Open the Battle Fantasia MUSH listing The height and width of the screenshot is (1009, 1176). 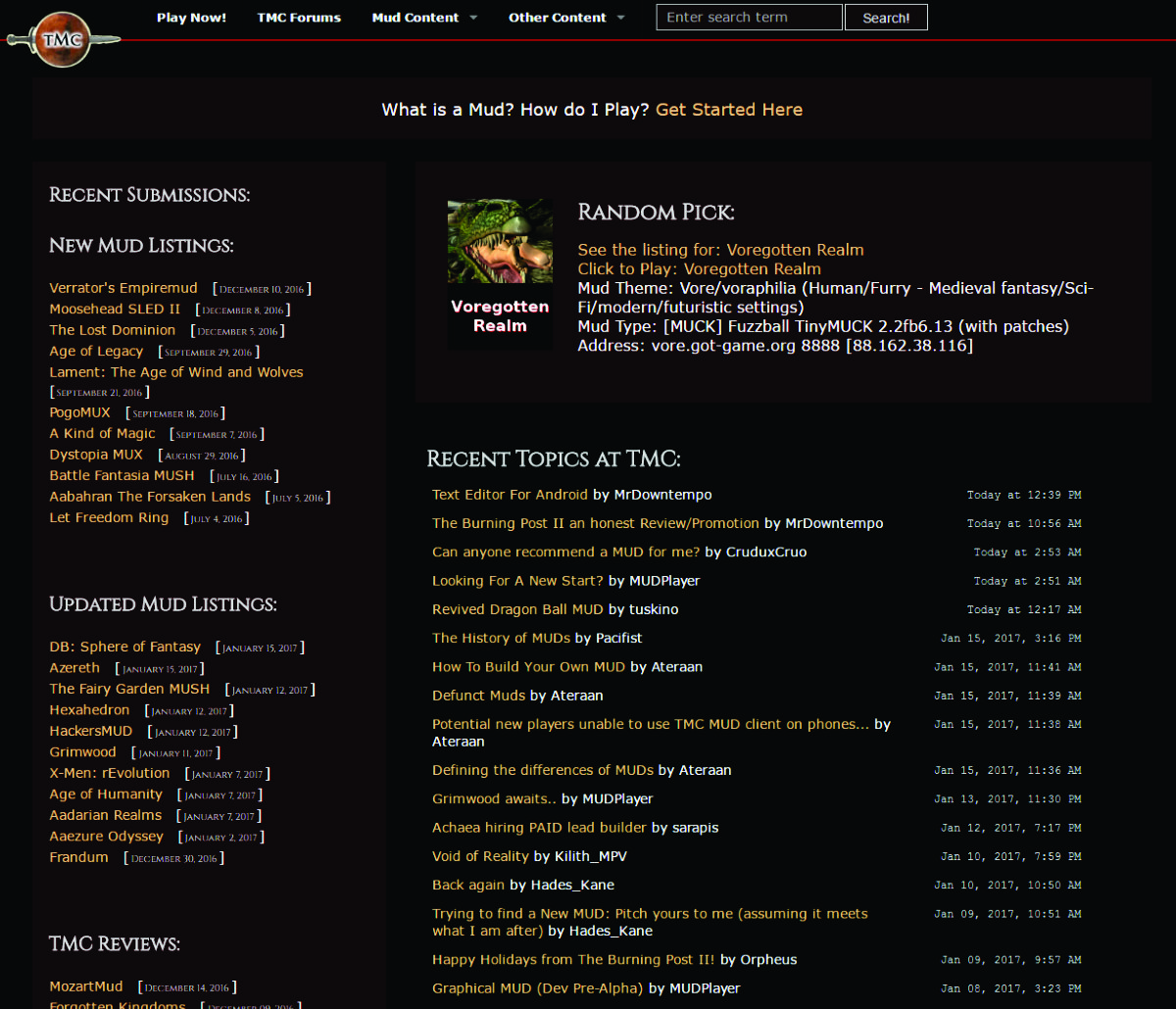pos(122,475)
